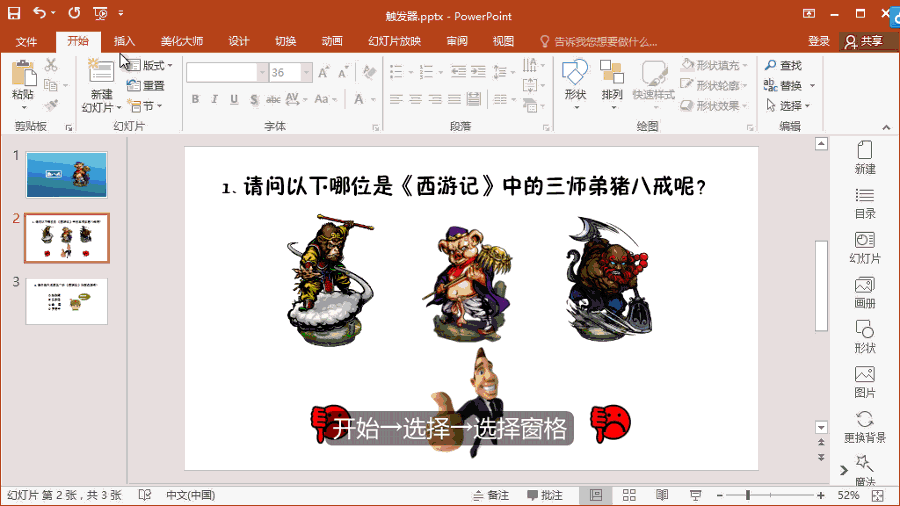Viewport: 900px width, 506px height.
Task: Click the Find (查找) button
Action: pos(783,65)
